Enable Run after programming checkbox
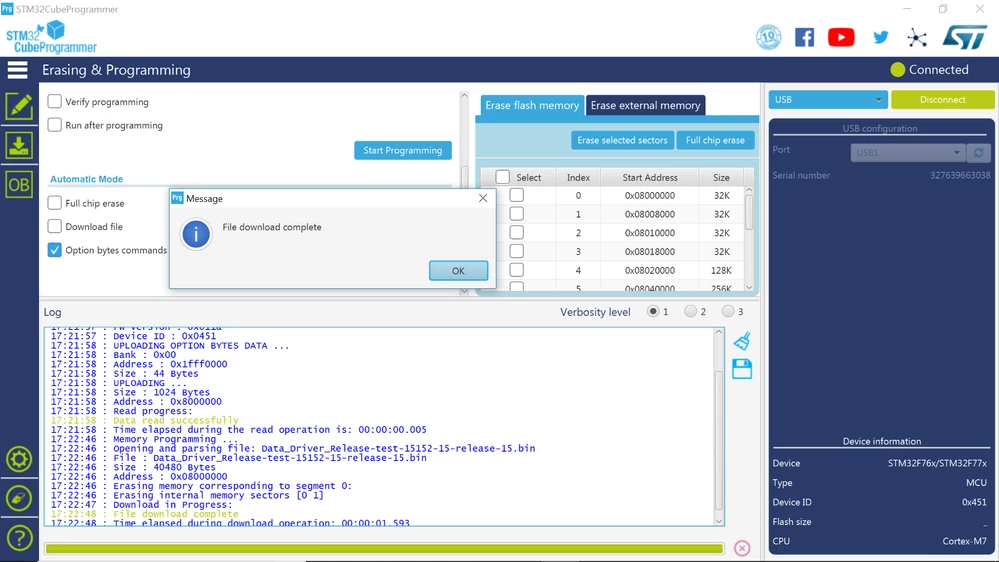 [x=55, y=125]
